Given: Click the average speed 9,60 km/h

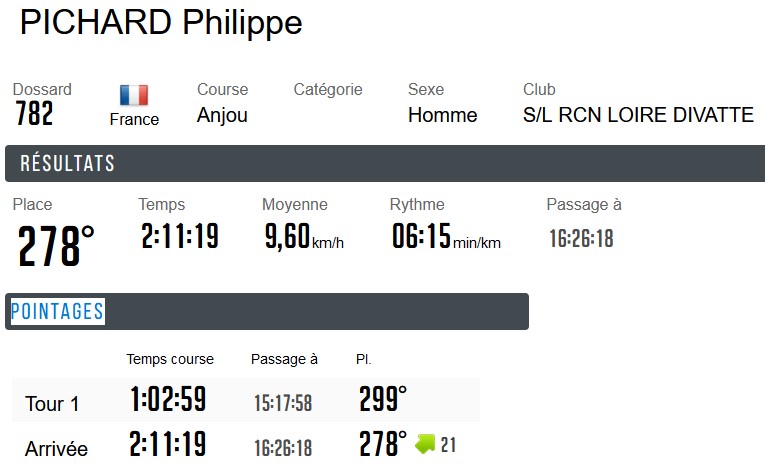Looking at the screenshot, I should click(x=302, y=238).
